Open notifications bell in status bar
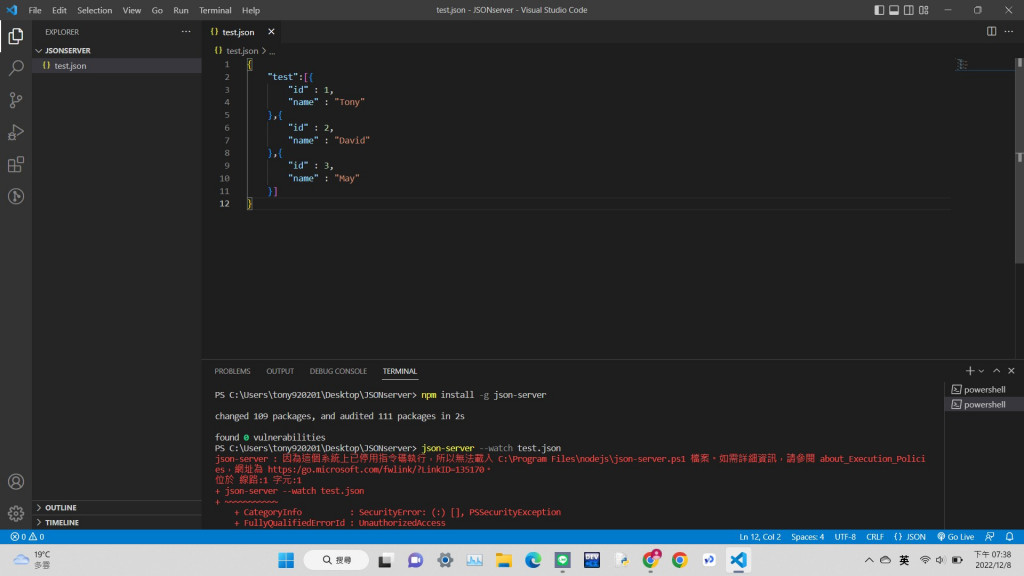The image size is (1024, 576). click(x=1010, y=537)
